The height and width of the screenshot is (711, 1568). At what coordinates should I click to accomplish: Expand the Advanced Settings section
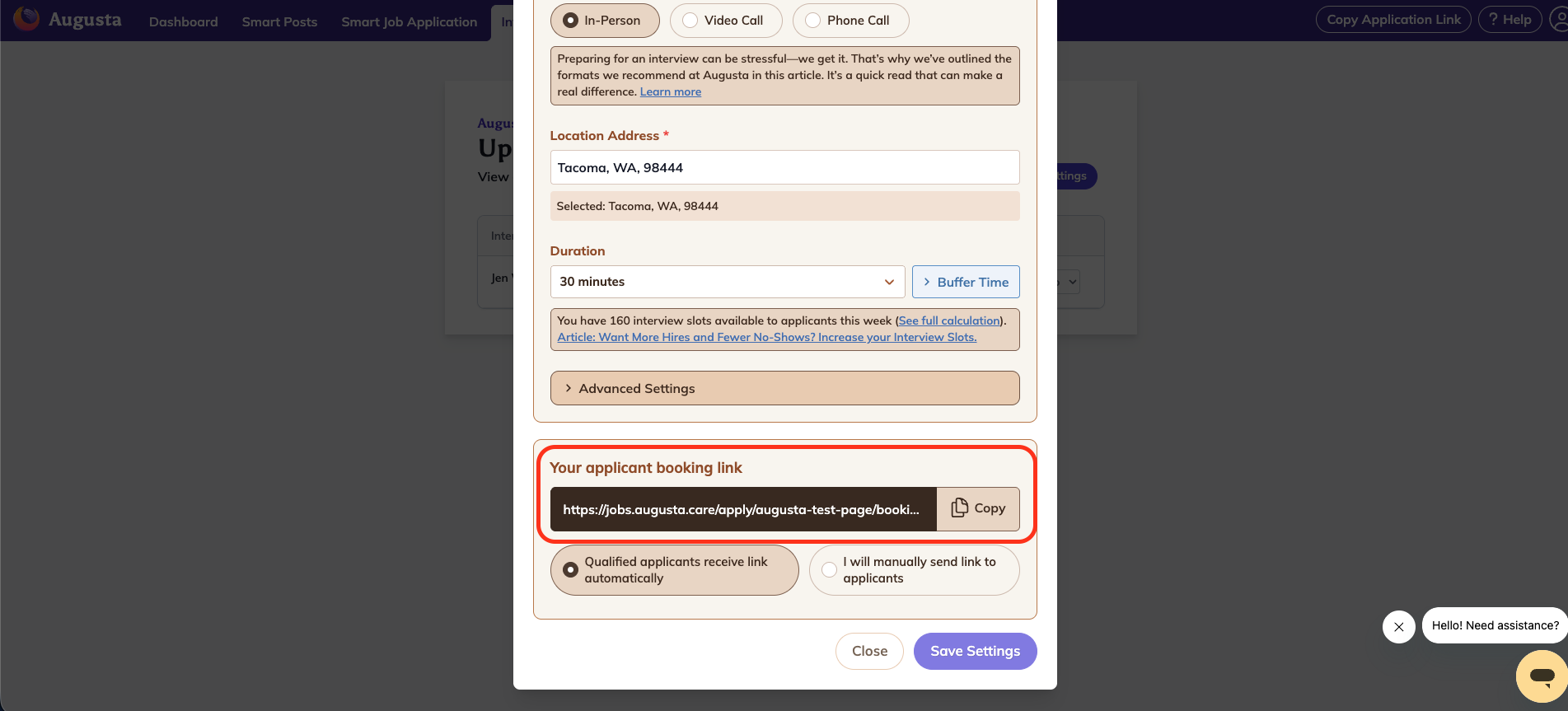(x=784, y=388)
